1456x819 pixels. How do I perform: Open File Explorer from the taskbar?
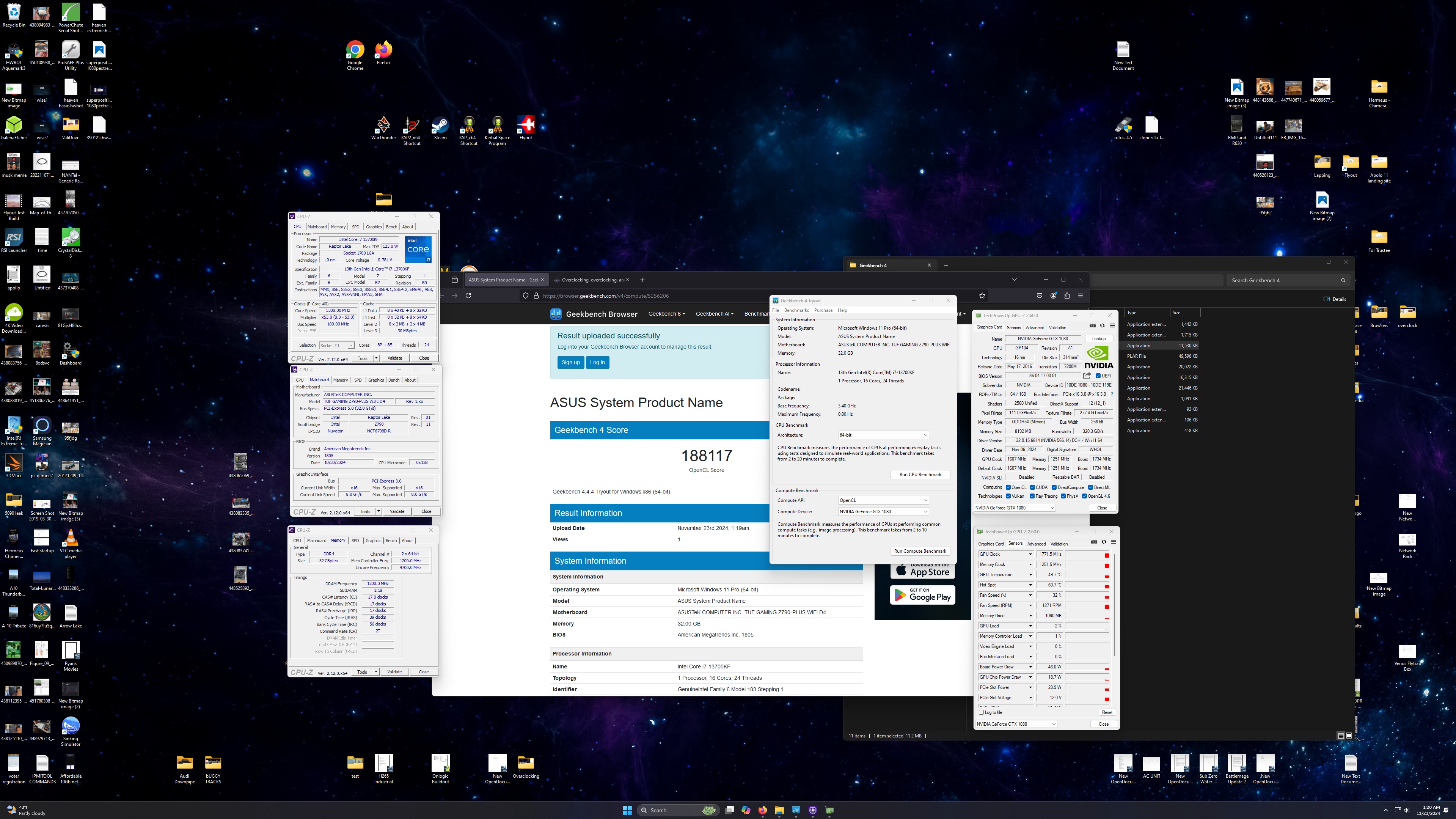tap(779, 810)
